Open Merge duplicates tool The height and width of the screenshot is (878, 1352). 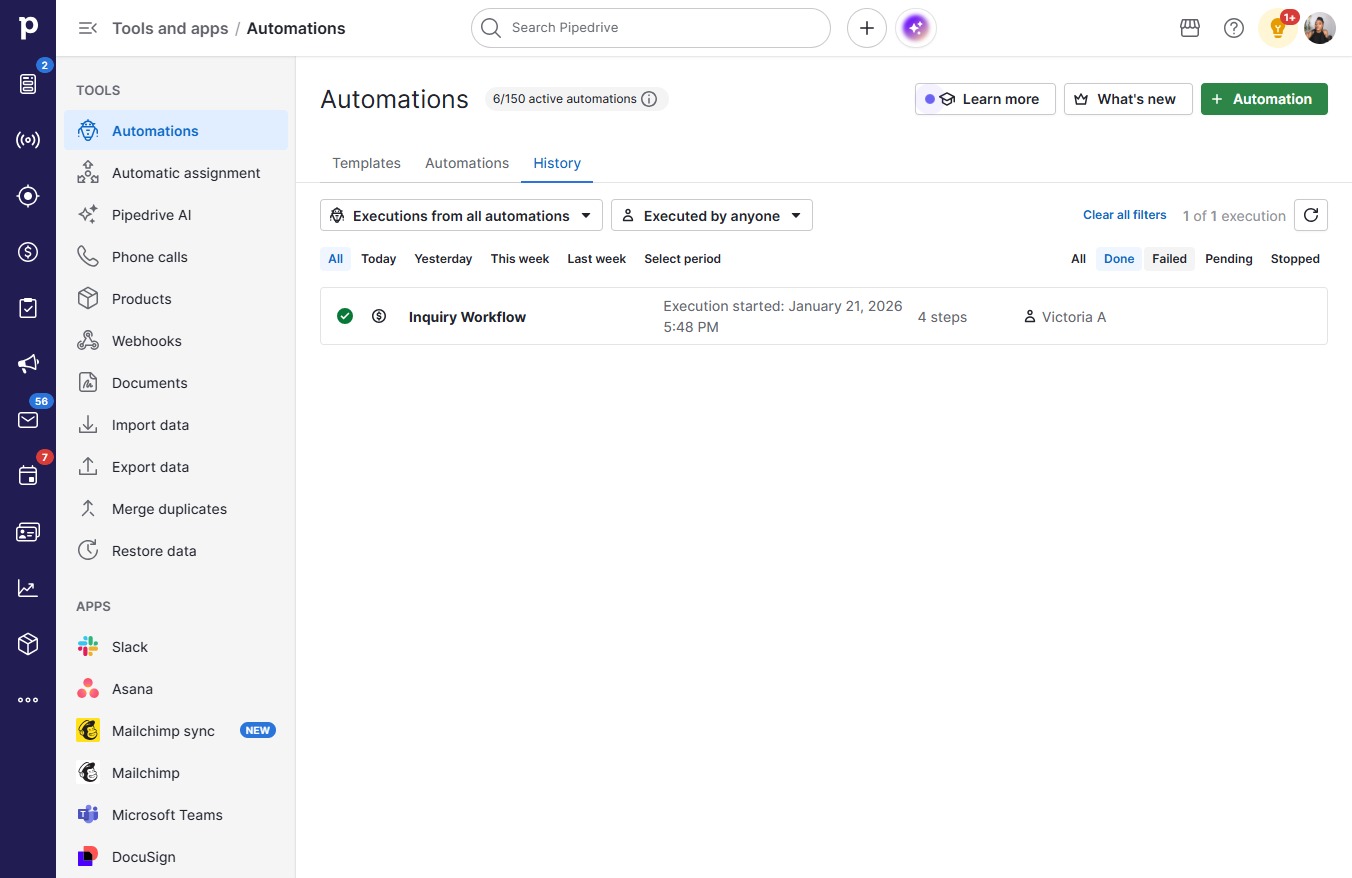tap(176, 509)
